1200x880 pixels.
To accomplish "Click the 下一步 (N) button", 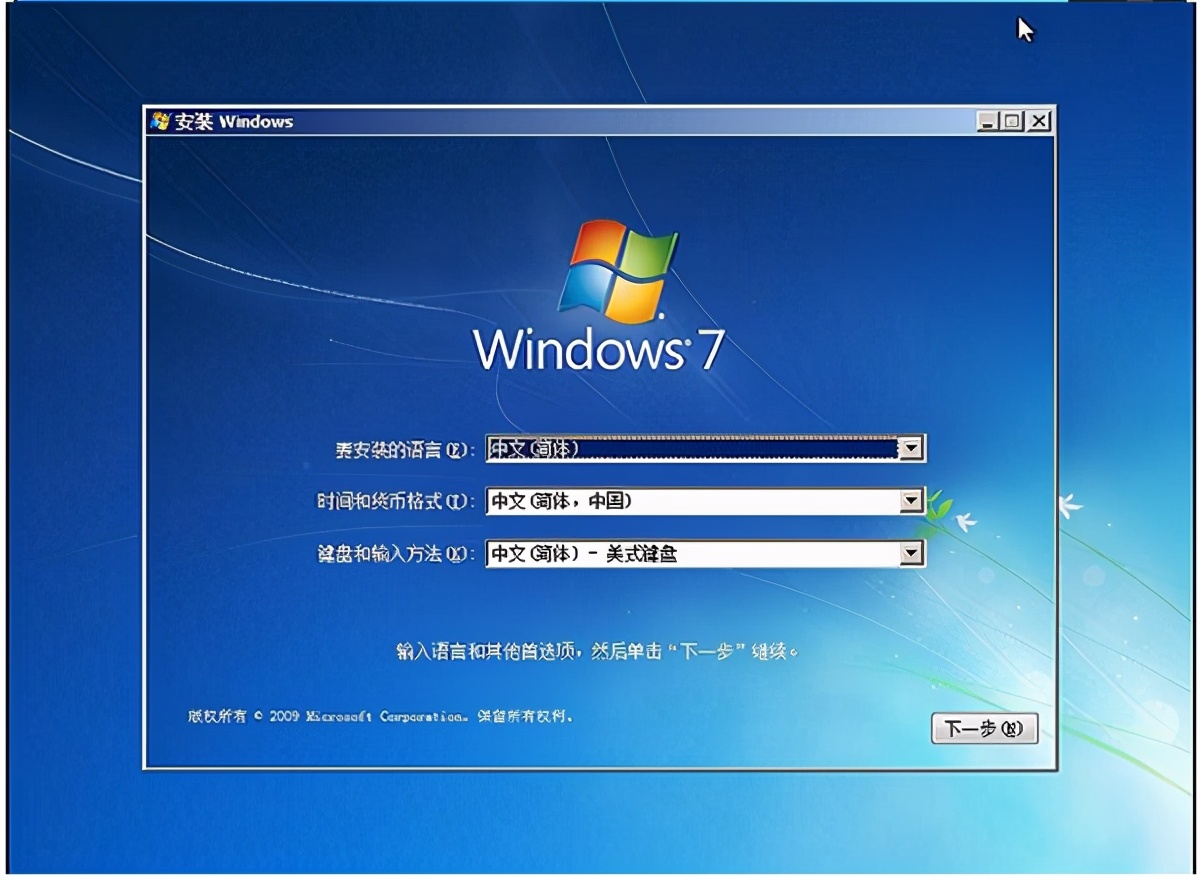I will [x=984, y=728].
